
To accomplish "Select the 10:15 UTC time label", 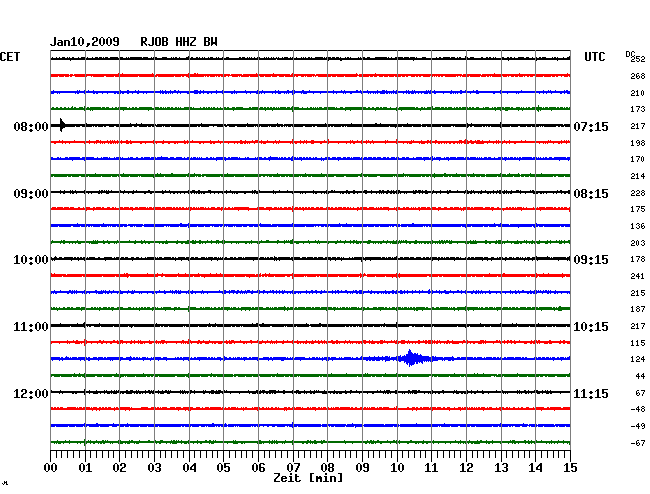I will (591, 327).
